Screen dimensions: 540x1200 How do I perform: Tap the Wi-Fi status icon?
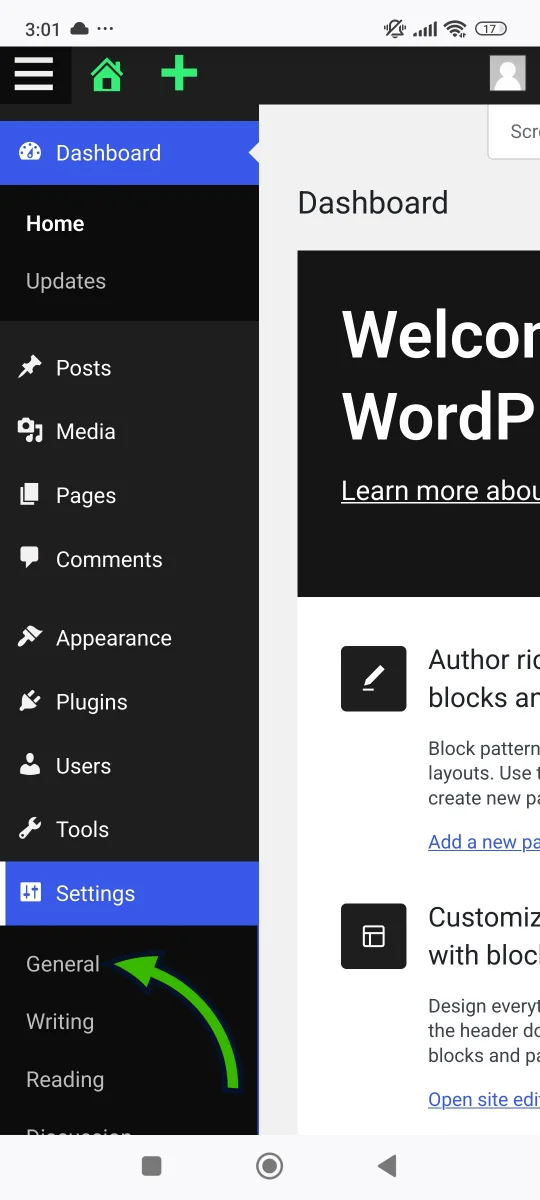456,29
